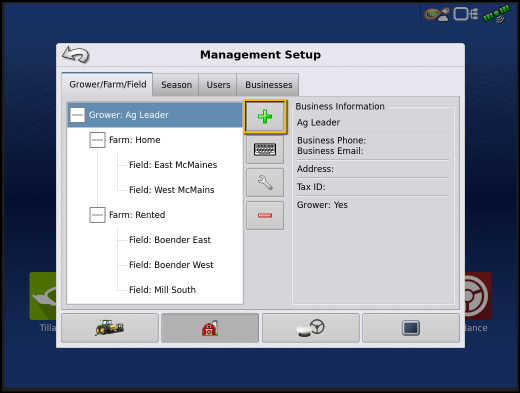Screen dimensions: 520x393
Task: Click the device connection status icon
Action: (x=465, y=14)
